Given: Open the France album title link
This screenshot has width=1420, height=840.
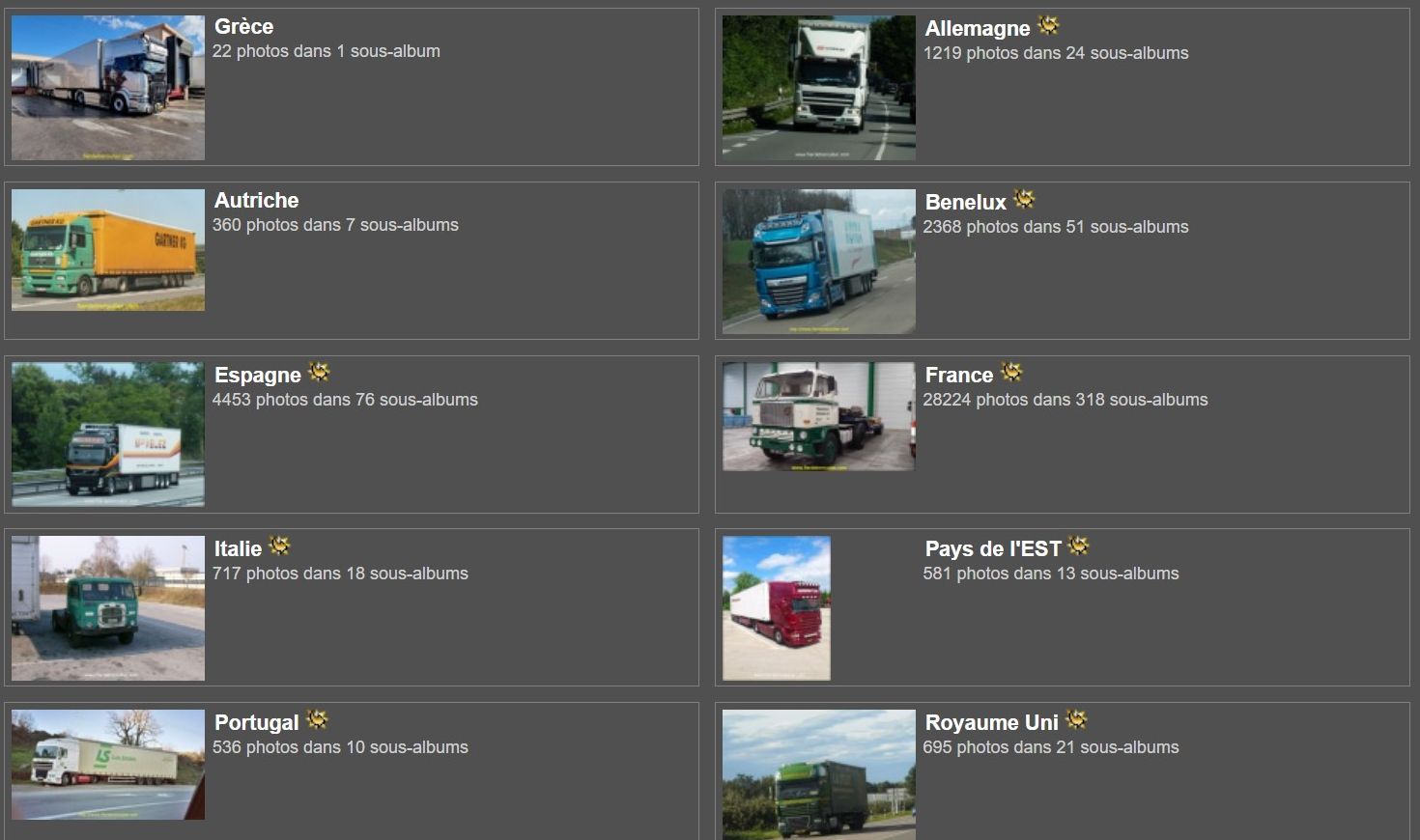Looking at the screenshot, I should pos(959,376).
